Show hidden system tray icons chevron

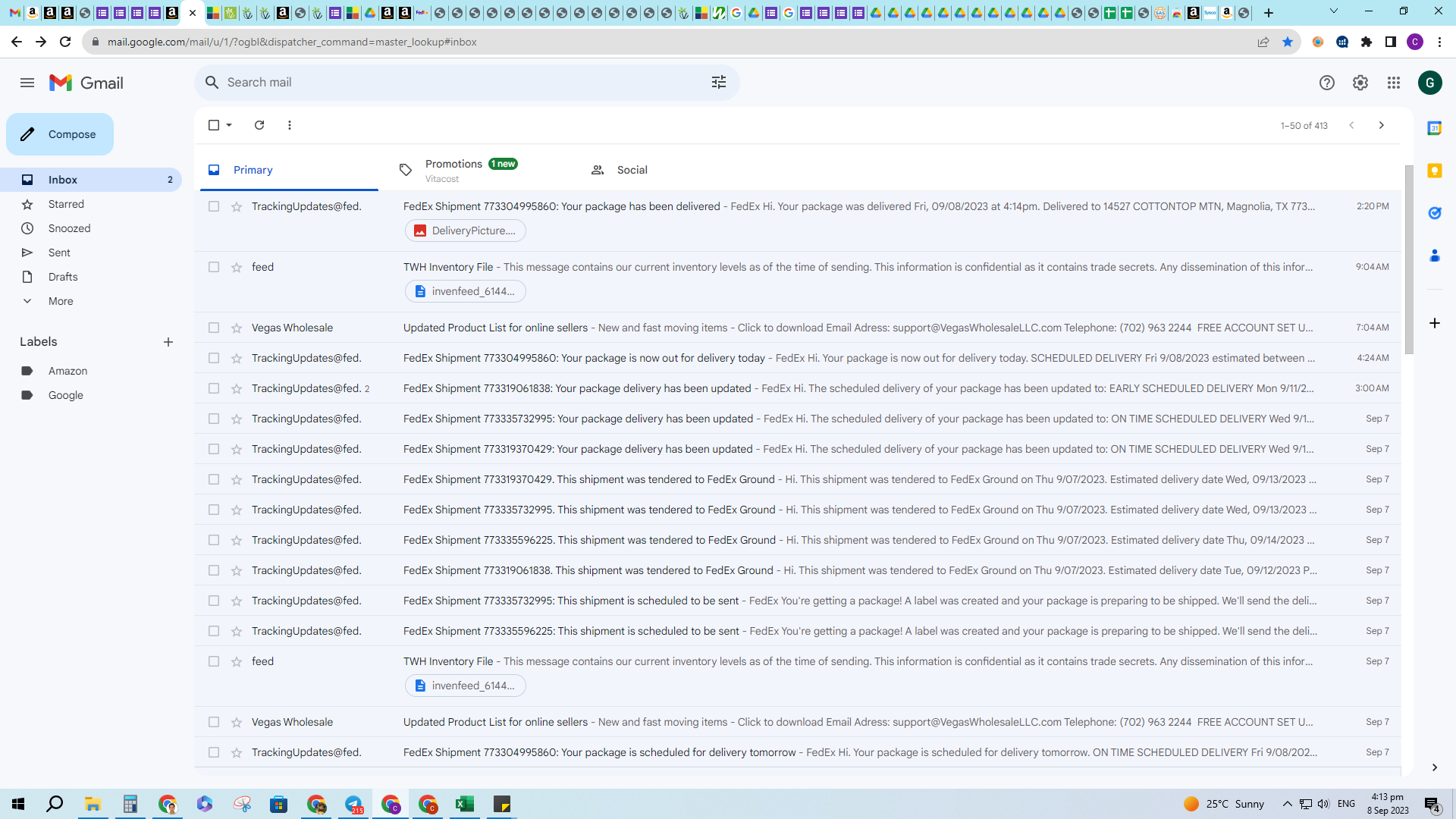click(x=1287, y=804)
